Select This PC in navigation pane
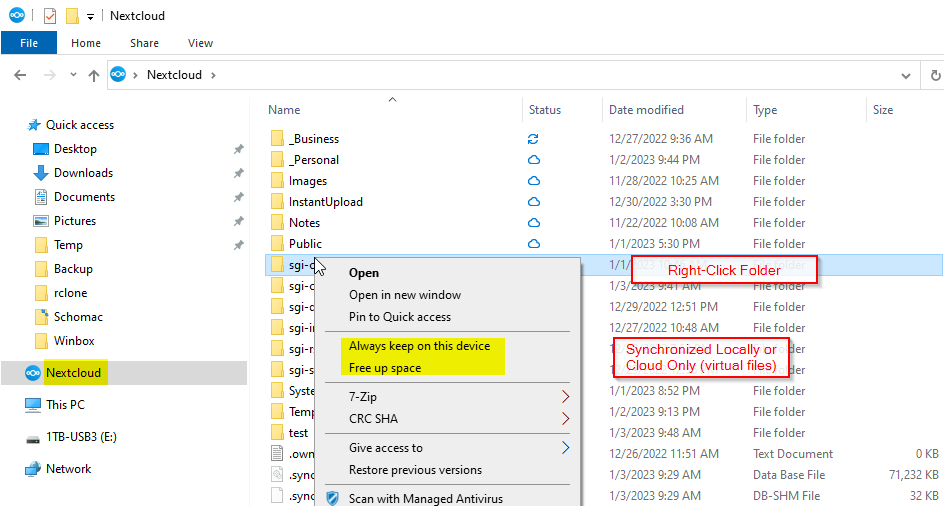 68,405
